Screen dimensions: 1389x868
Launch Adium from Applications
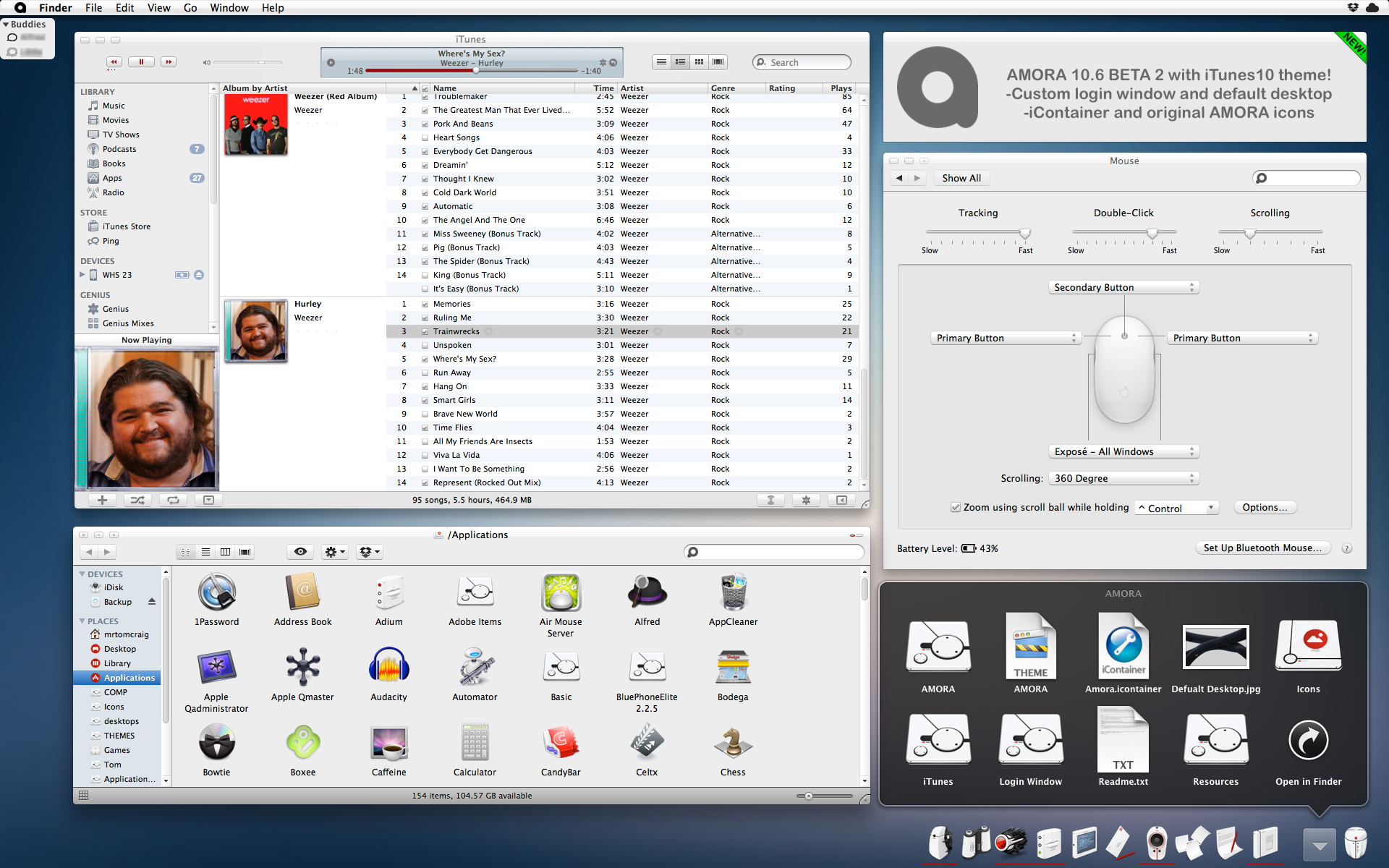389,592
